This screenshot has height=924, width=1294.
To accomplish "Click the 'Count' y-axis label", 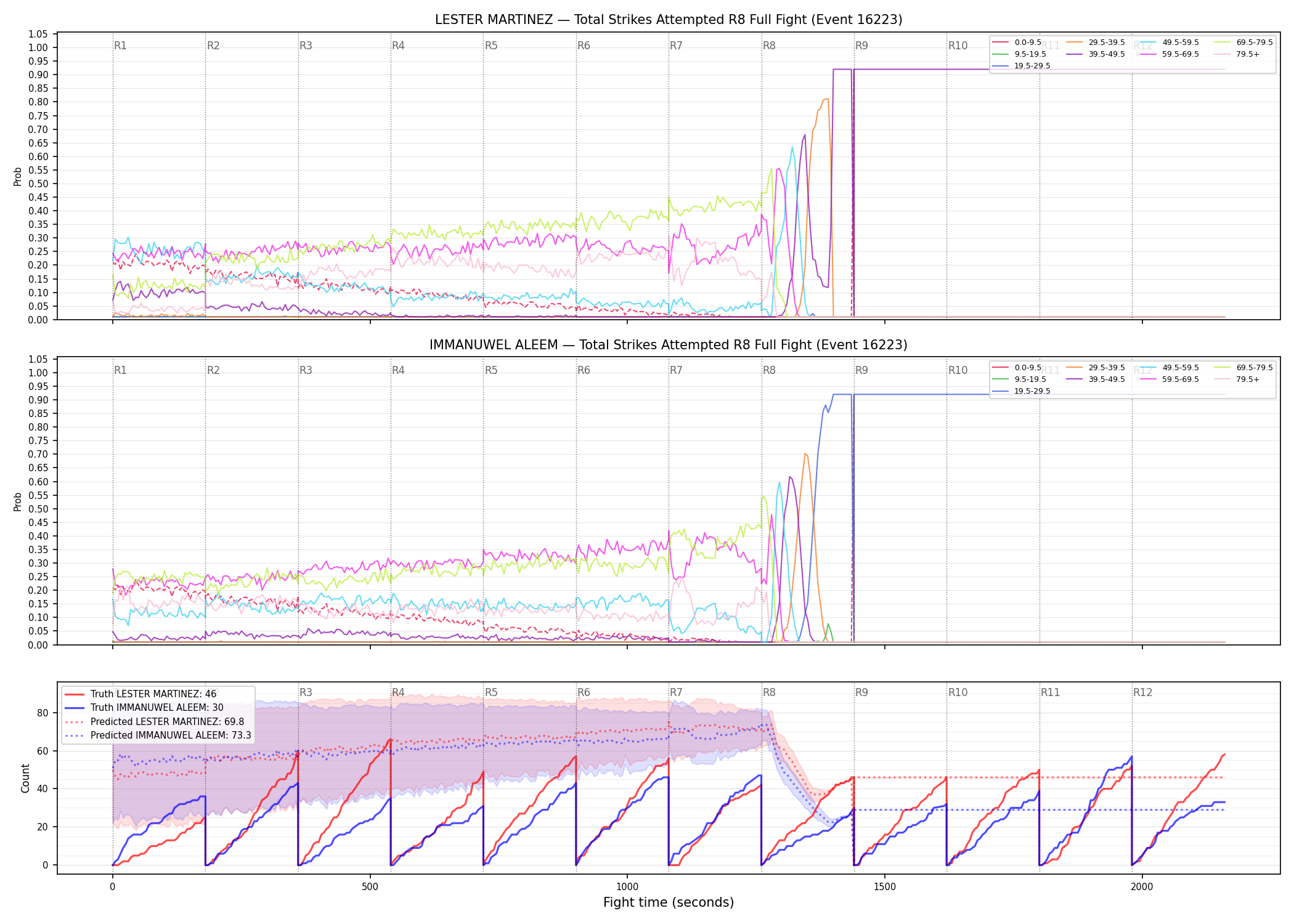I will [25, 778].
